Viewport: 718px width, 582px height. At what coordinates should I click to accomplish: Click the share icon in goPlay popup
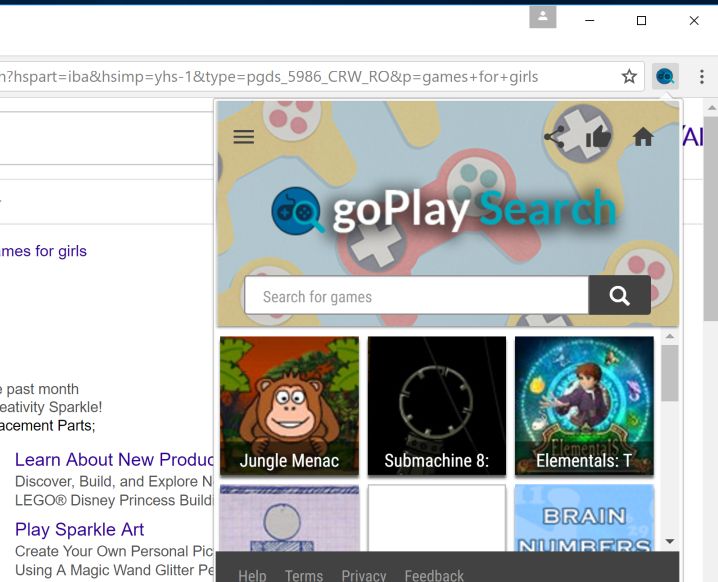(554, 136)
